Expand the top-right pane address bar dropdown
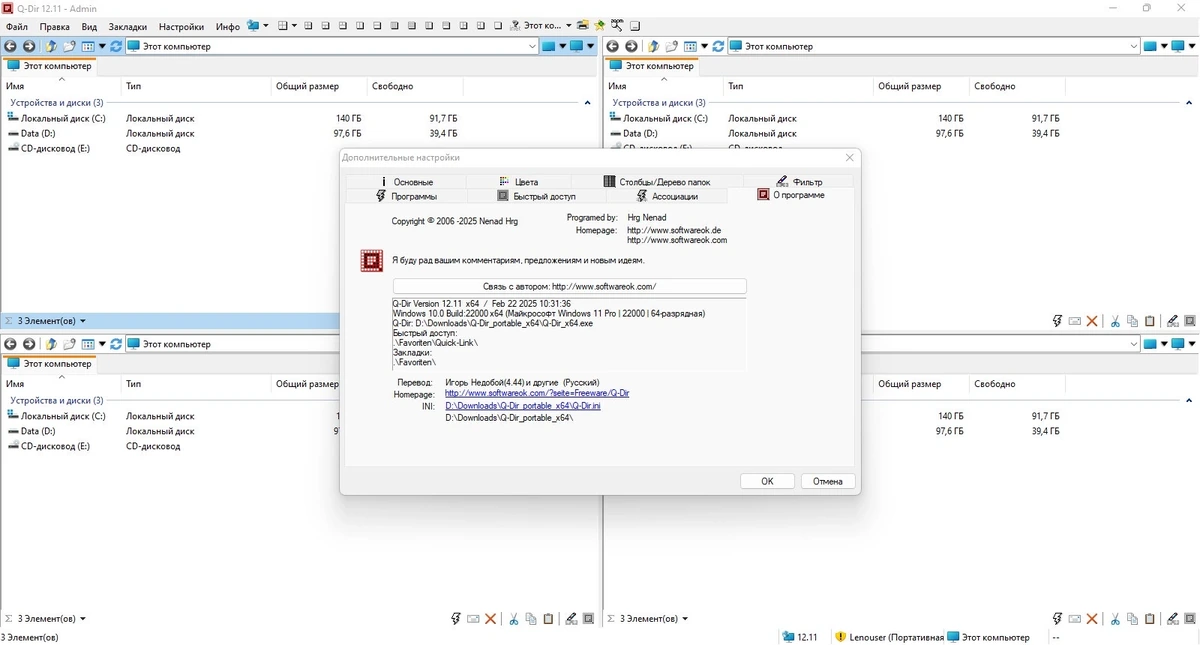 pyautogui.click(x=1134, y=46)
